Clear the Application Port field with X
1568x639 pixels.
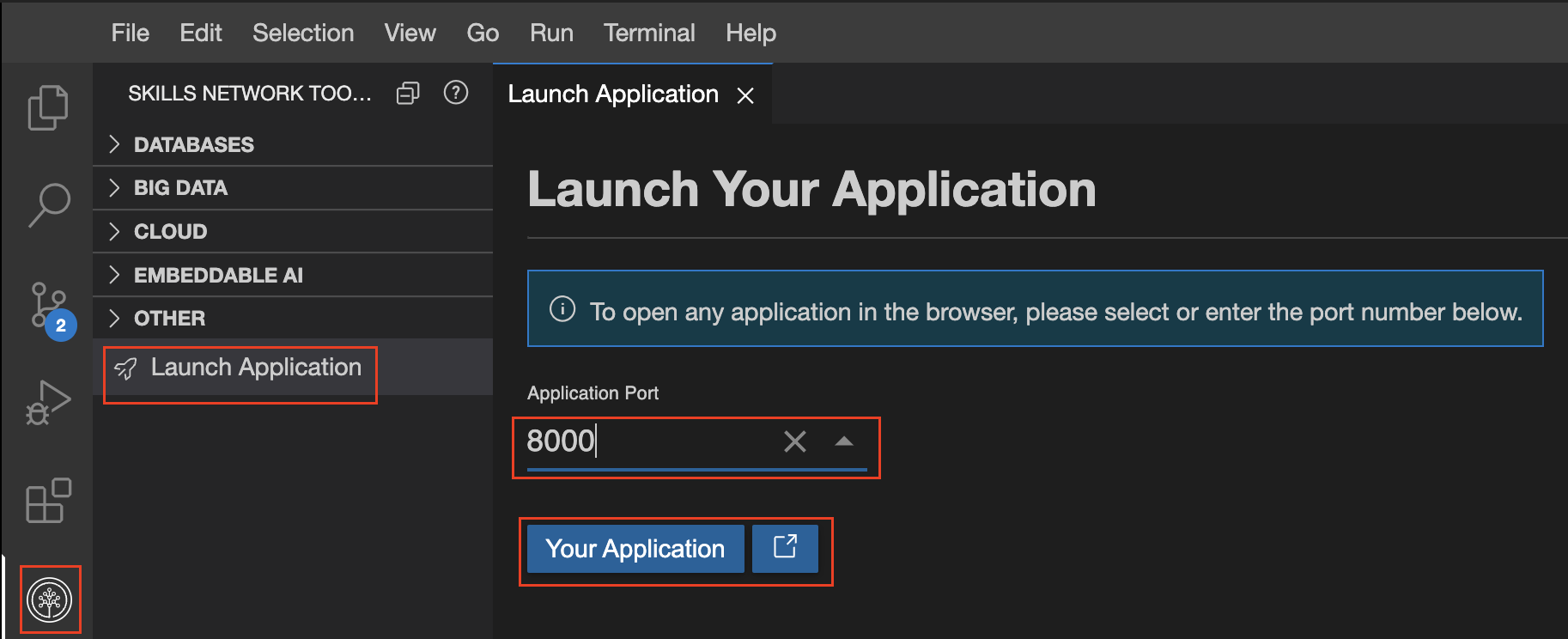point(795,441)
